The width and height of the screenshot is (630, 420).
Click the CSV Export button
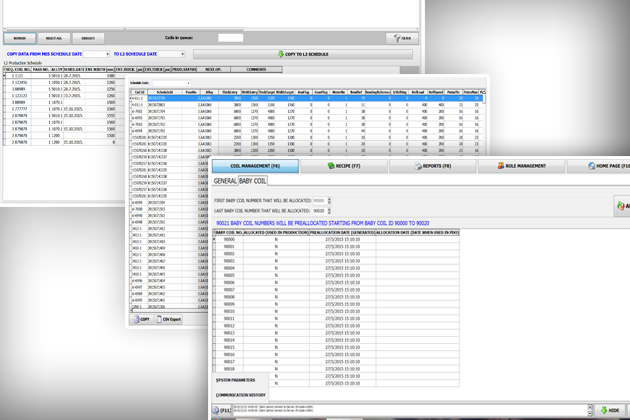coord(170,320)
